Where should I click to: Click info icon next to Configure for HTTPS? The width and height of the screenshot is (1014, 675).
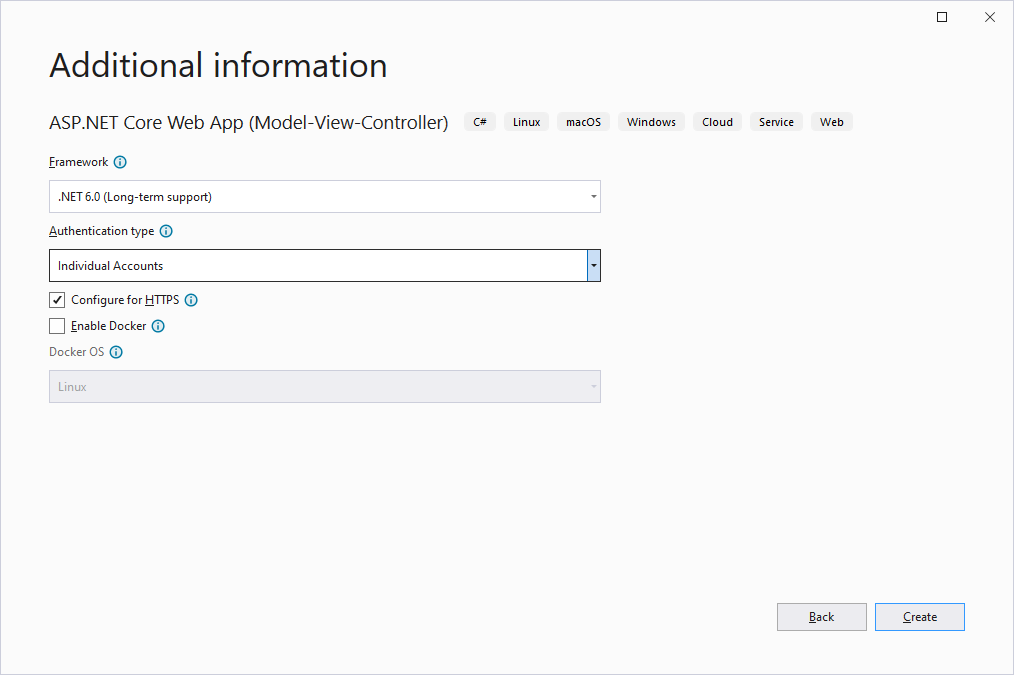(x=191, y=300)
